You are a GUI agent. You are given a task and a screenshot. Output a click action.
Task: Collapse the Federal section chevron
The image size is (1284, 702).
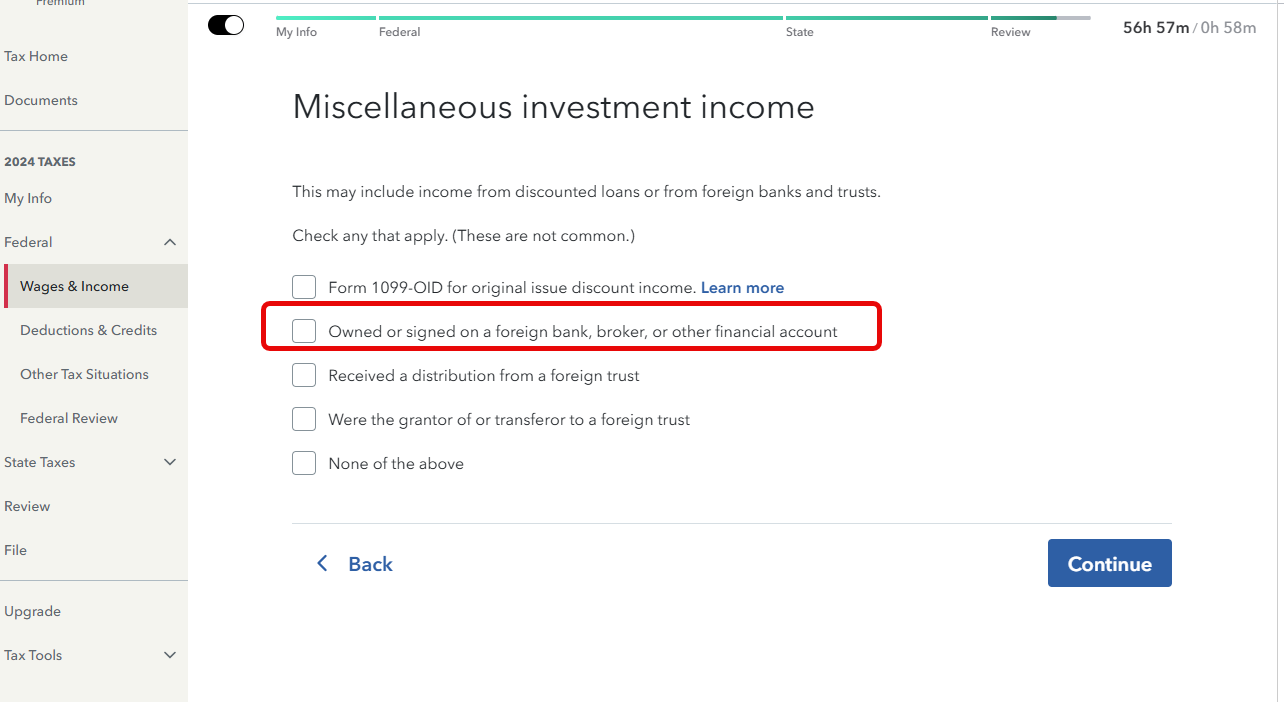point(170,242)
